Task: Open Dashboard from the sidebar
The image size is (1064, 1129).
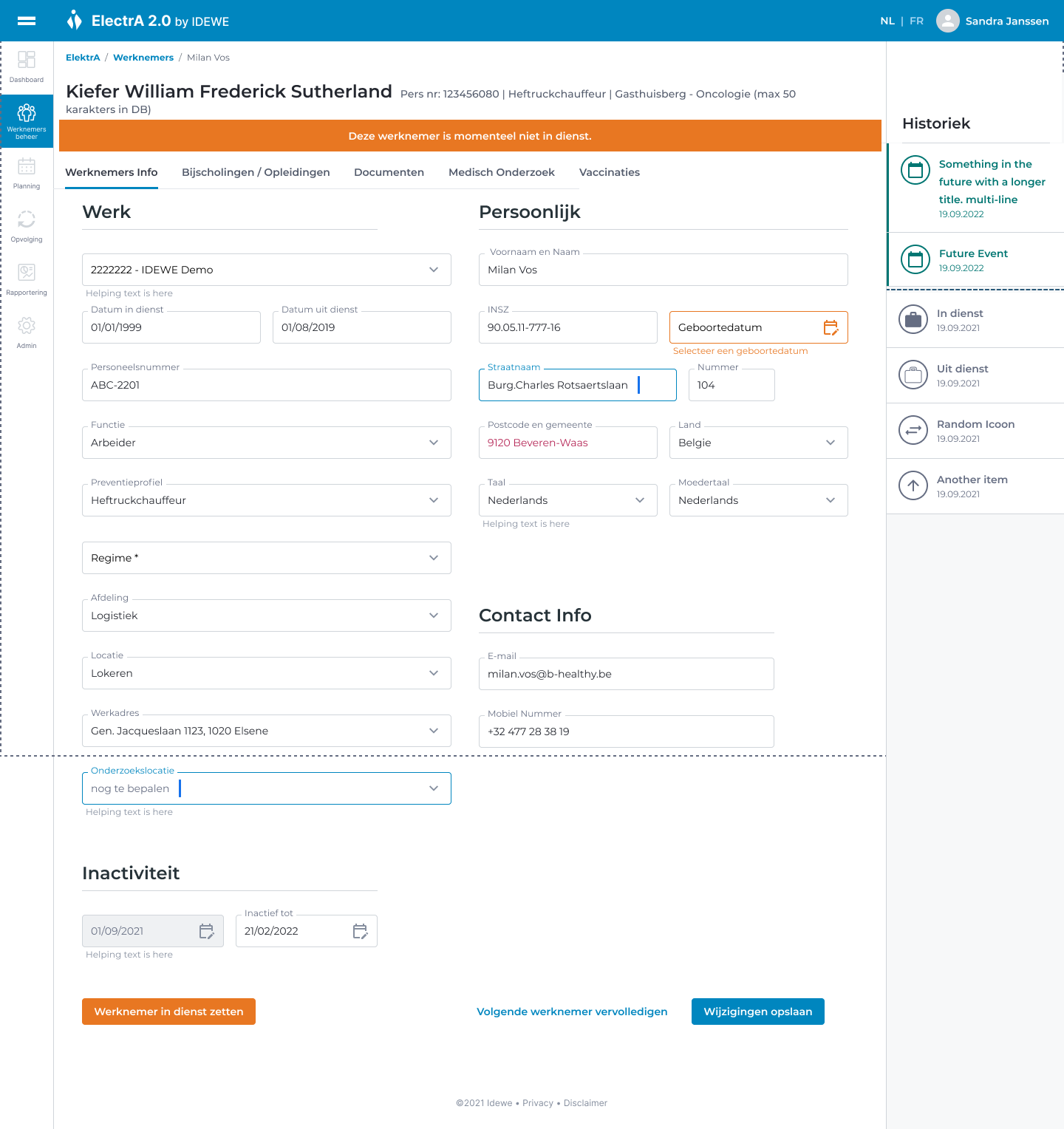Action: coord(27,66)
